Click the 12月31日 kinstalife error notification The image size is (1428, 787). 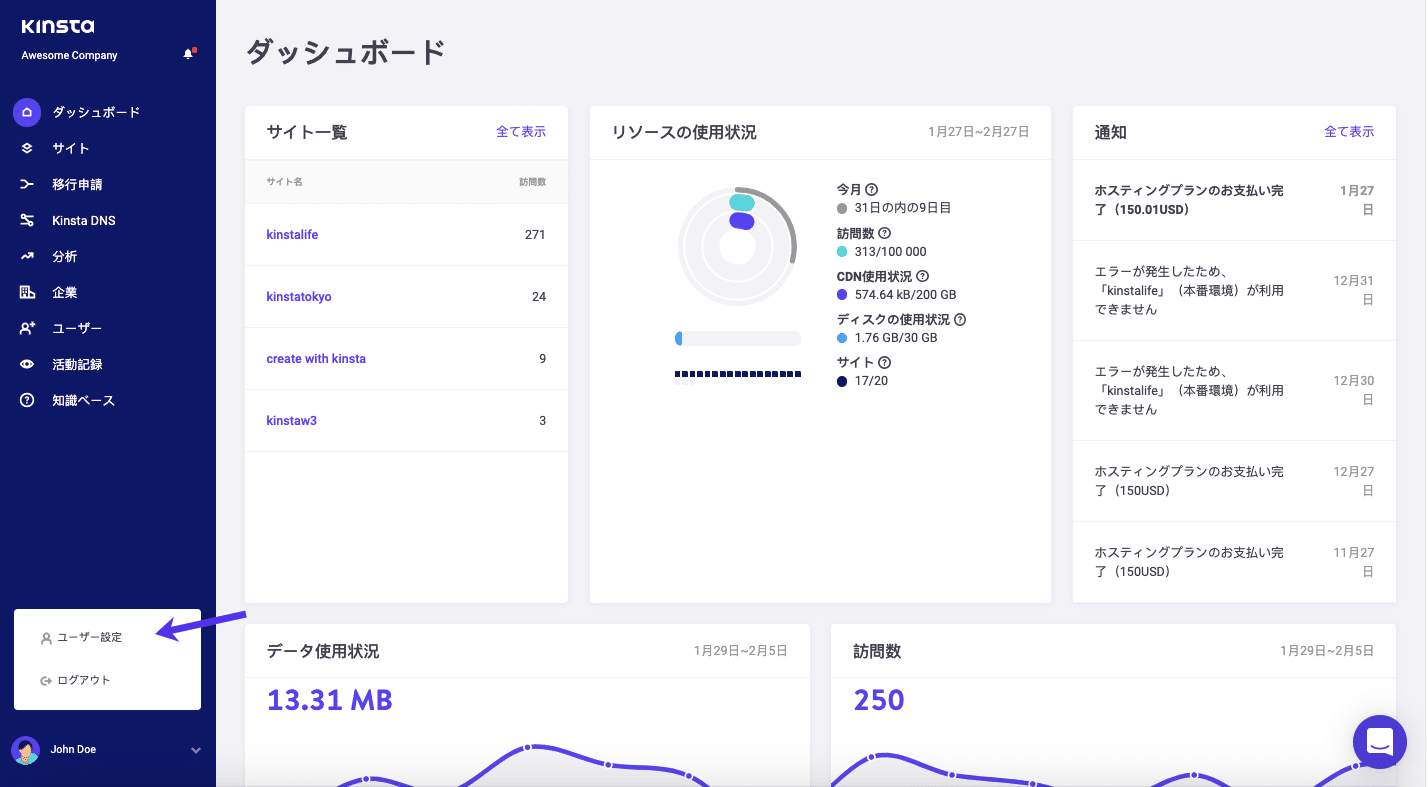1234,290
